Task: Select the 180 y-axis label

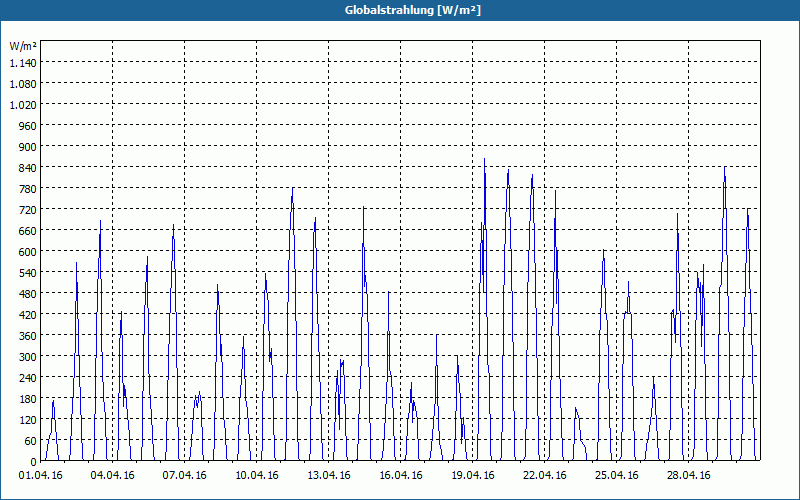Action: point(28,398)
